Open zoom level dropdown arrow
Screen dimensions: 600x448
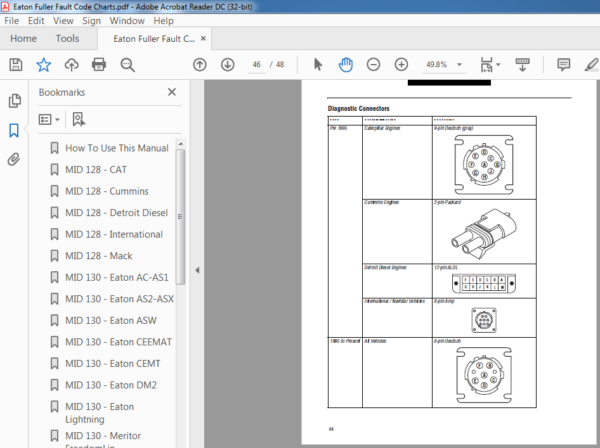(460, 65)
